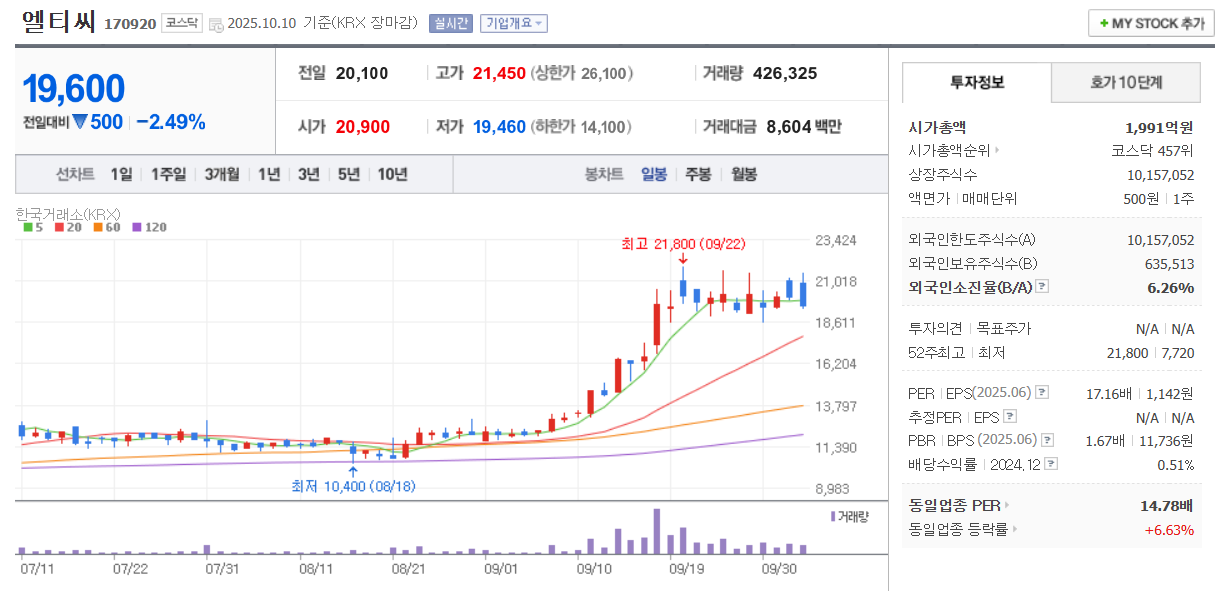The height and width of the screenshot is (591, 1220).
Task: Click the 실시간 badge
Action: pos(450,23)
